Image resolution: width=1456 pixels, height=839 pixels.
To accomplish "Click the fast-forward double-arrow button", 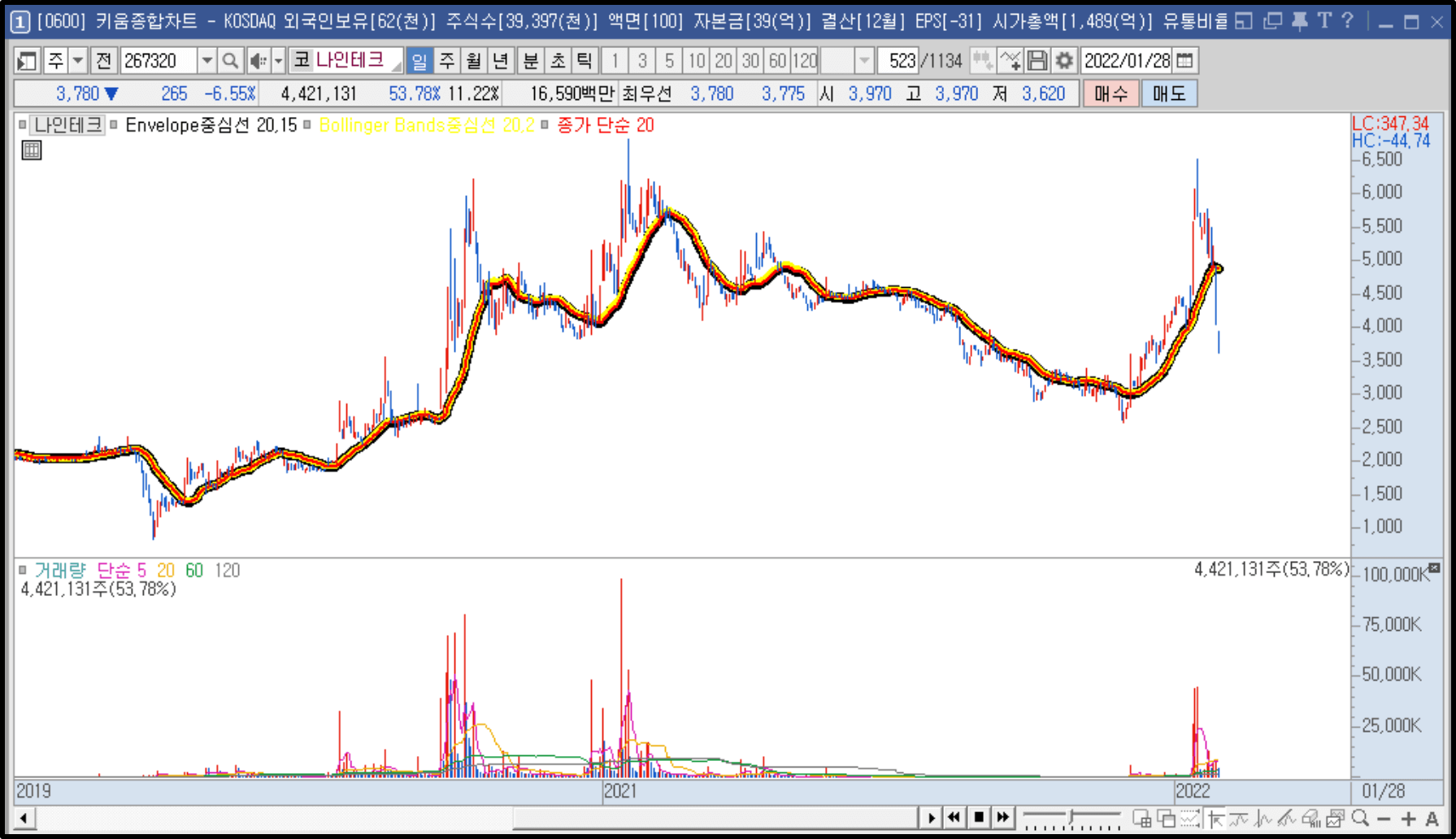I will tap(1003, 818).
